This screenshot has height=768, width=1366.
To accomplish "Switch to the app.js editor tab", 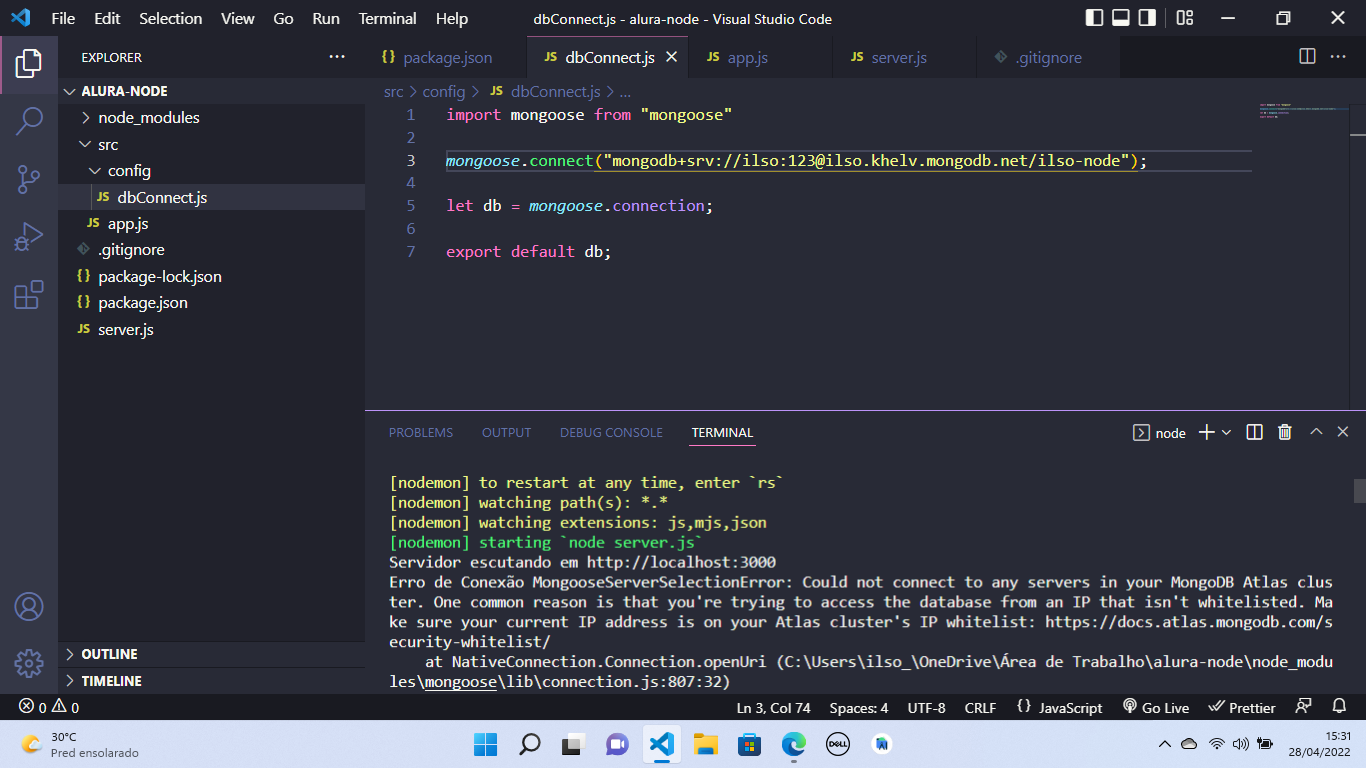I will pos(760,57).
